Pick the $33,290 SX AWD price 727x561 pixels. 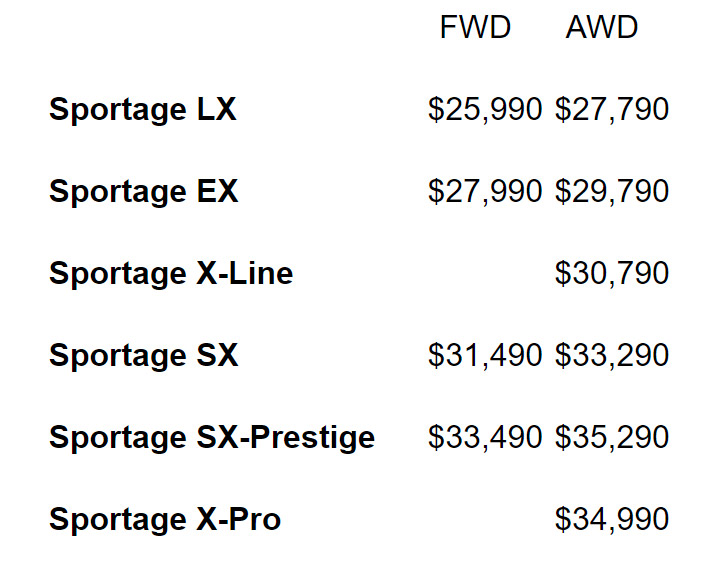click(612, 355)
